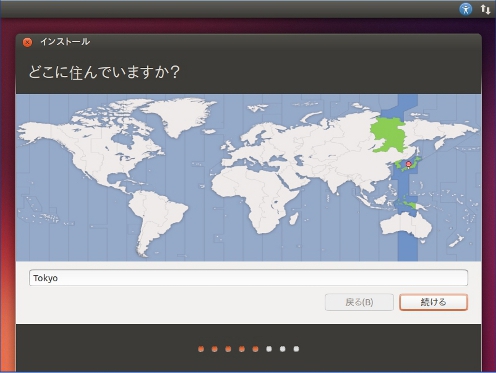
Task: Click the first orange progress dot
Action: coord(201,349)
